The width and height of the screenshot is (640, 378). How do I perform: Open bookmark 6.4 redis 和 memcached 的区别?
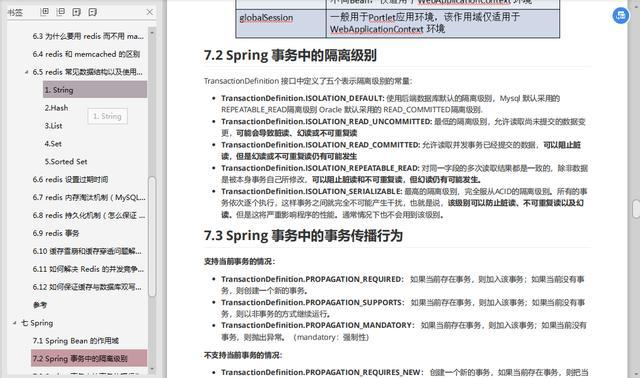[x=86, y=54]
